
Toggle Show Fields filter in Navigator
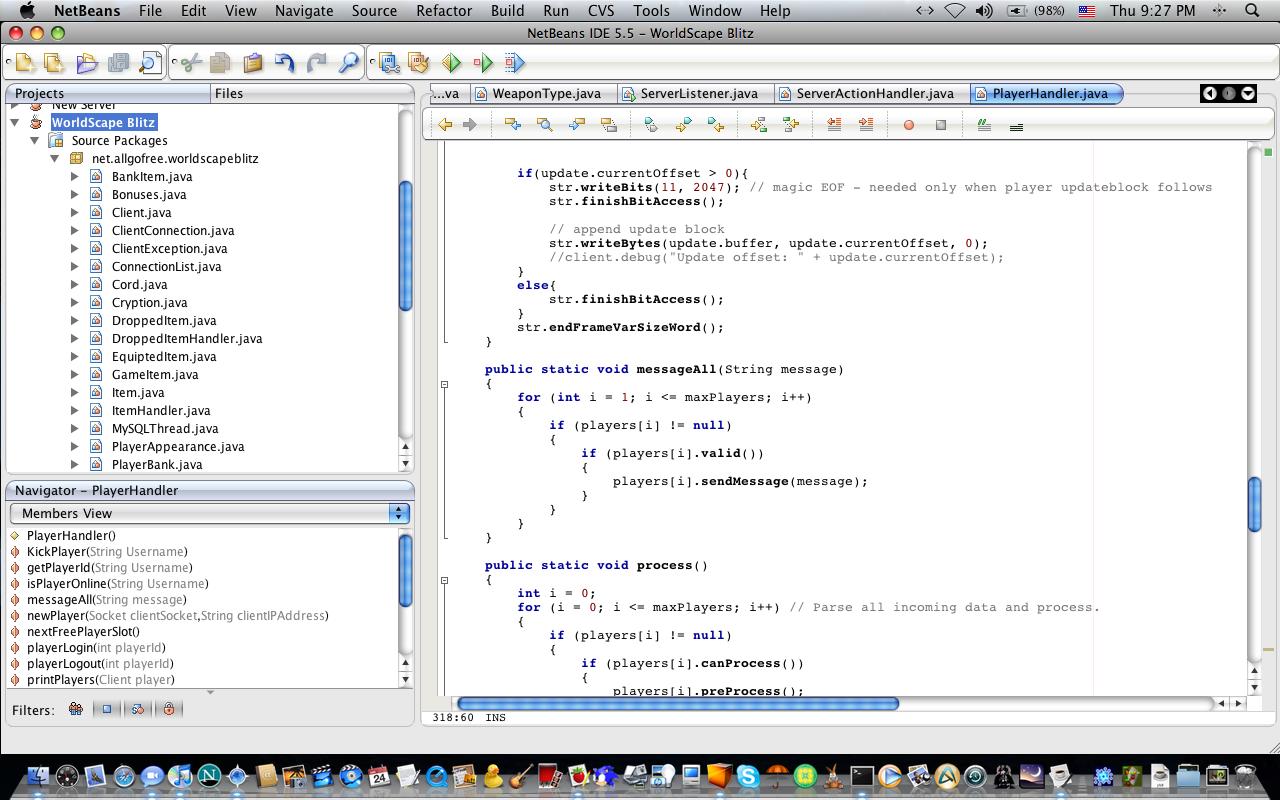106,709
